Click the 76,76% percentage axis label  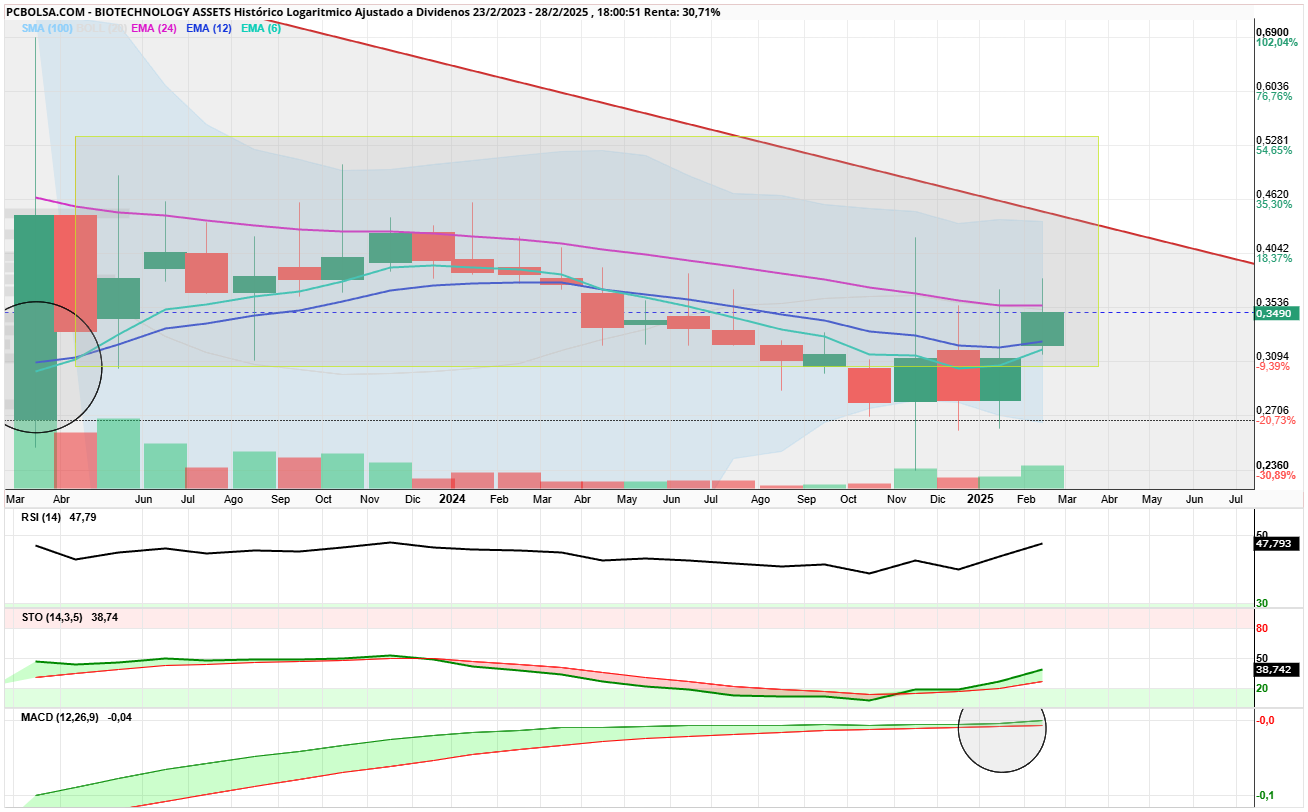point(1274,97)
